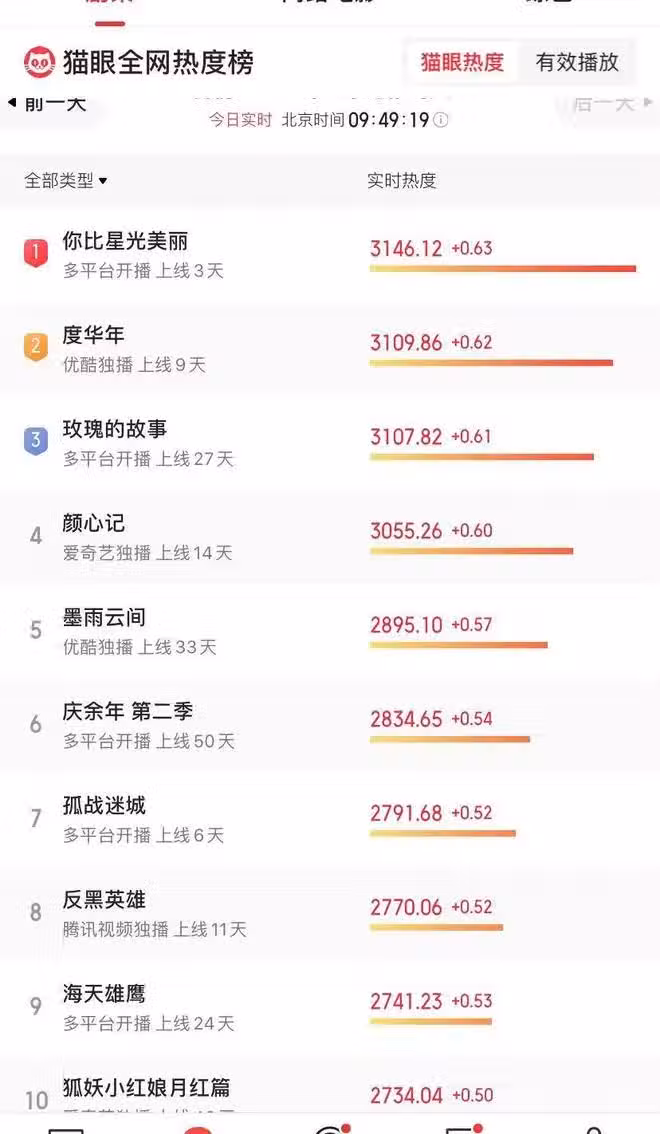Click the info icon beside Beijing time
This screenshot has width=660, height=1134.
coord(440,120)
